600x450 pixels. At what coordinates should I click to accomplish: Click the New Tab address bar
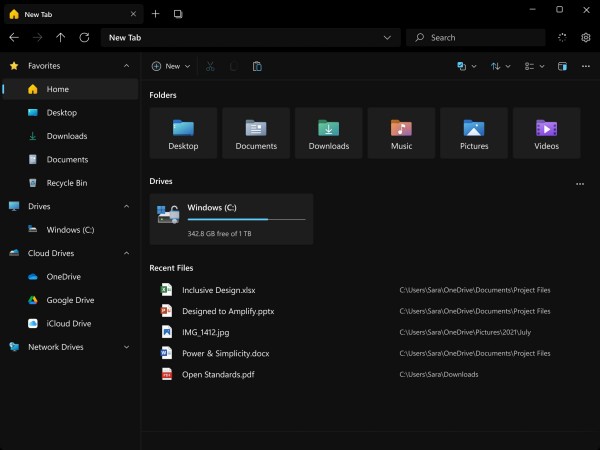pyautogui.click(x=251, y=38)
